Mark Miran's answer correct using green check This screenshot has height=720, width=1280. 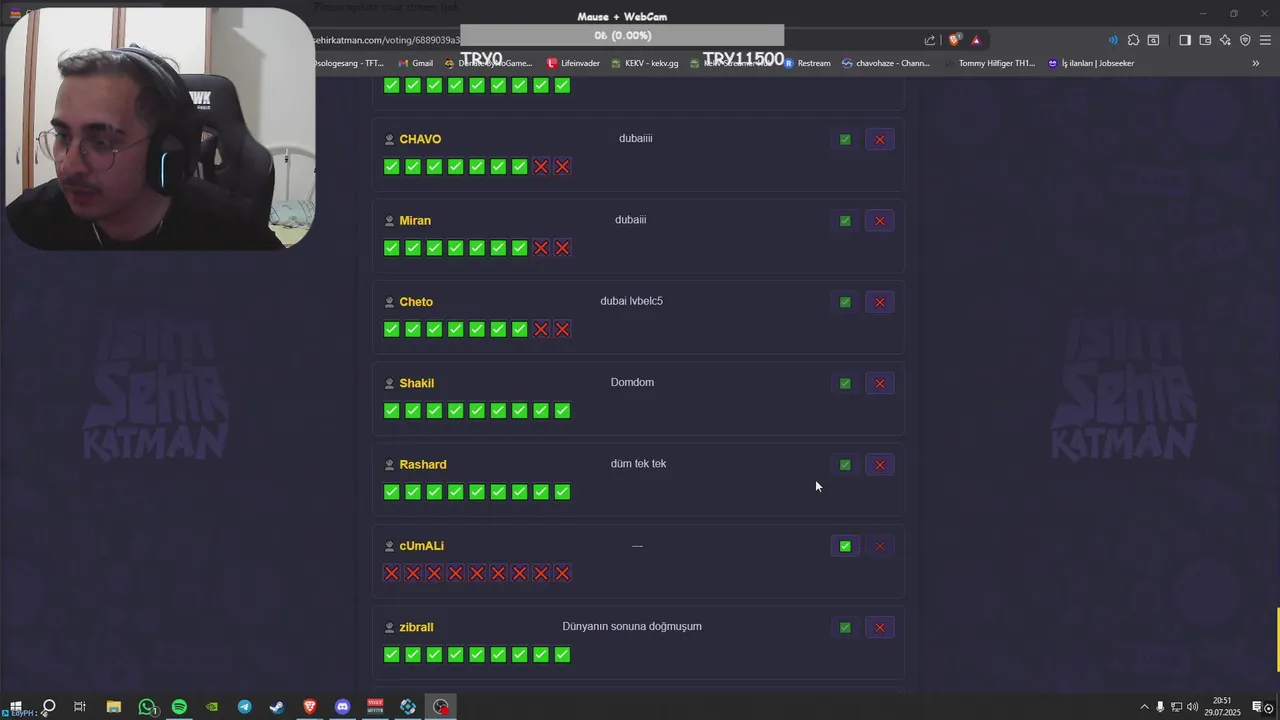tap(845, 221)
